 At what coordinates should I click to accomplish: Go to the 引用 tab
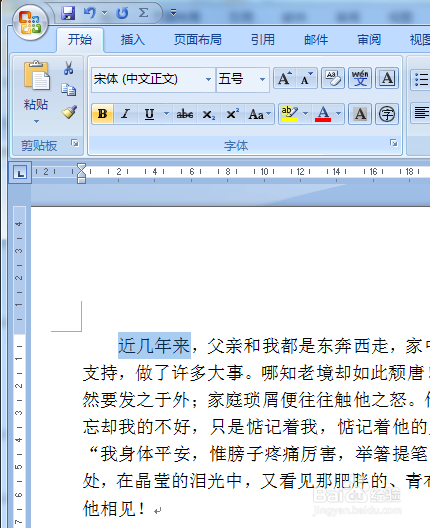[x=263, y=40]
